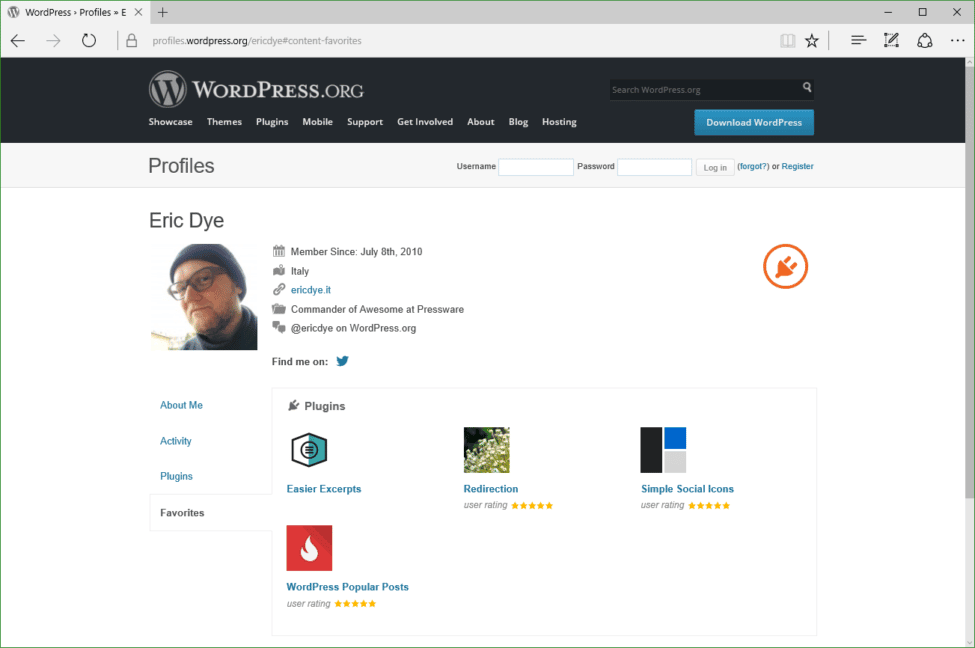The width and height of the screenshot is (975, 648).
Task: Click the vertical scrollbar thumb
Action: coord(969,280)
